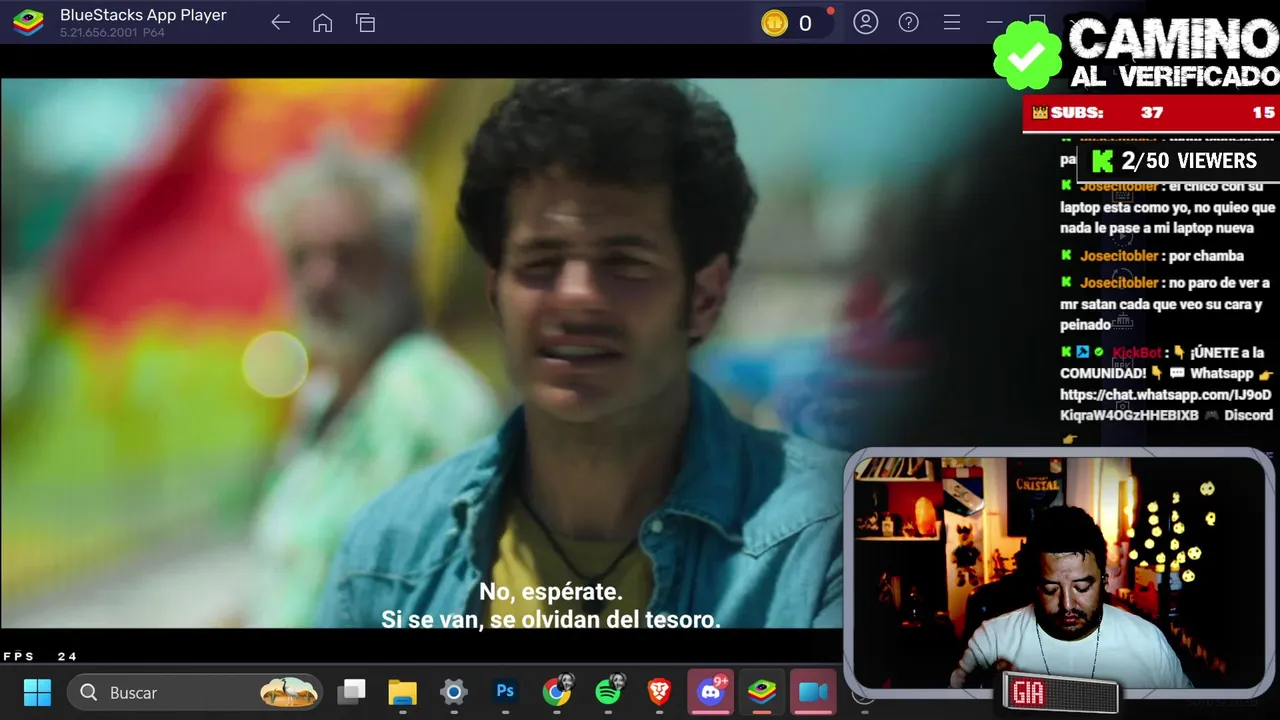
Task: Click the BlueStacks logo in title bar
Action: [28, 22]
